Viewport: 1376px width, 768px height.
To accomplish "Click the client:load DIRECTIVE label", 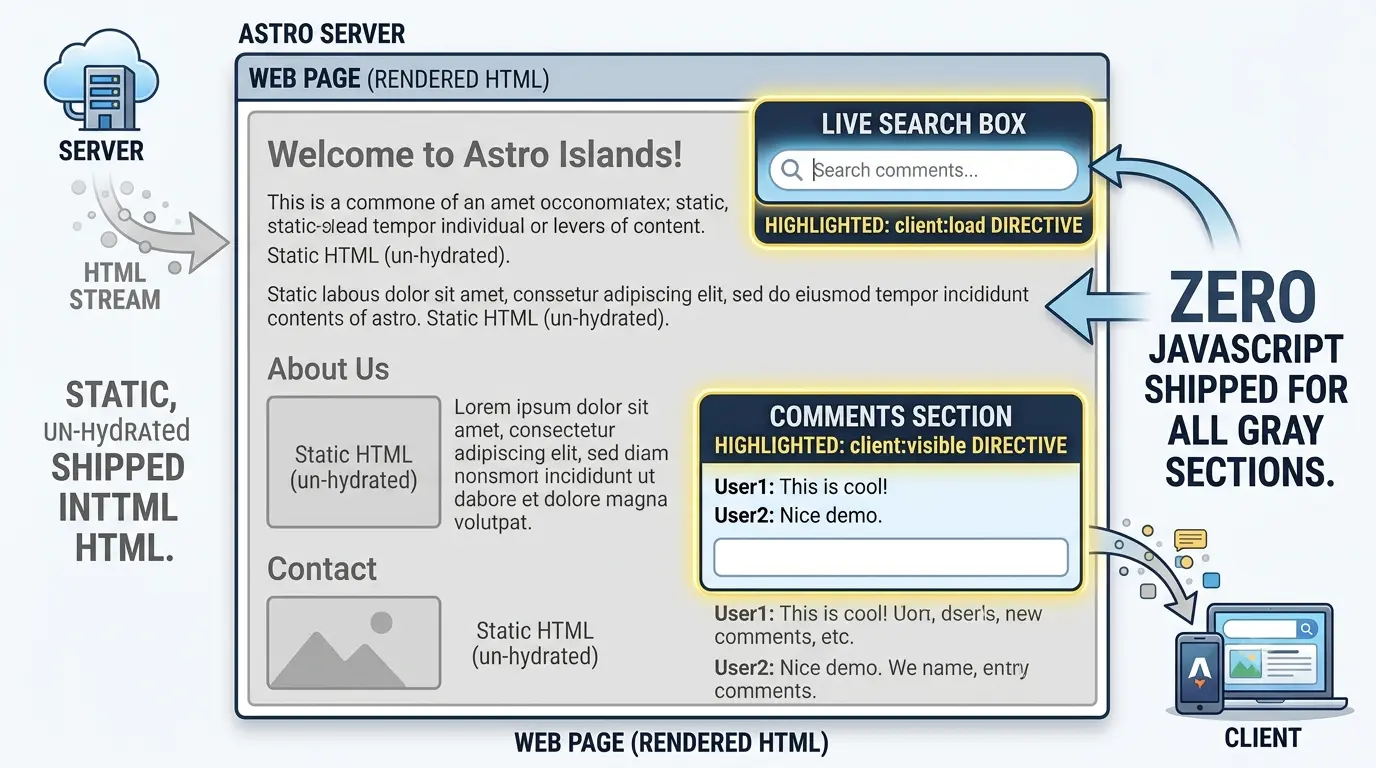I will point(987,225).
